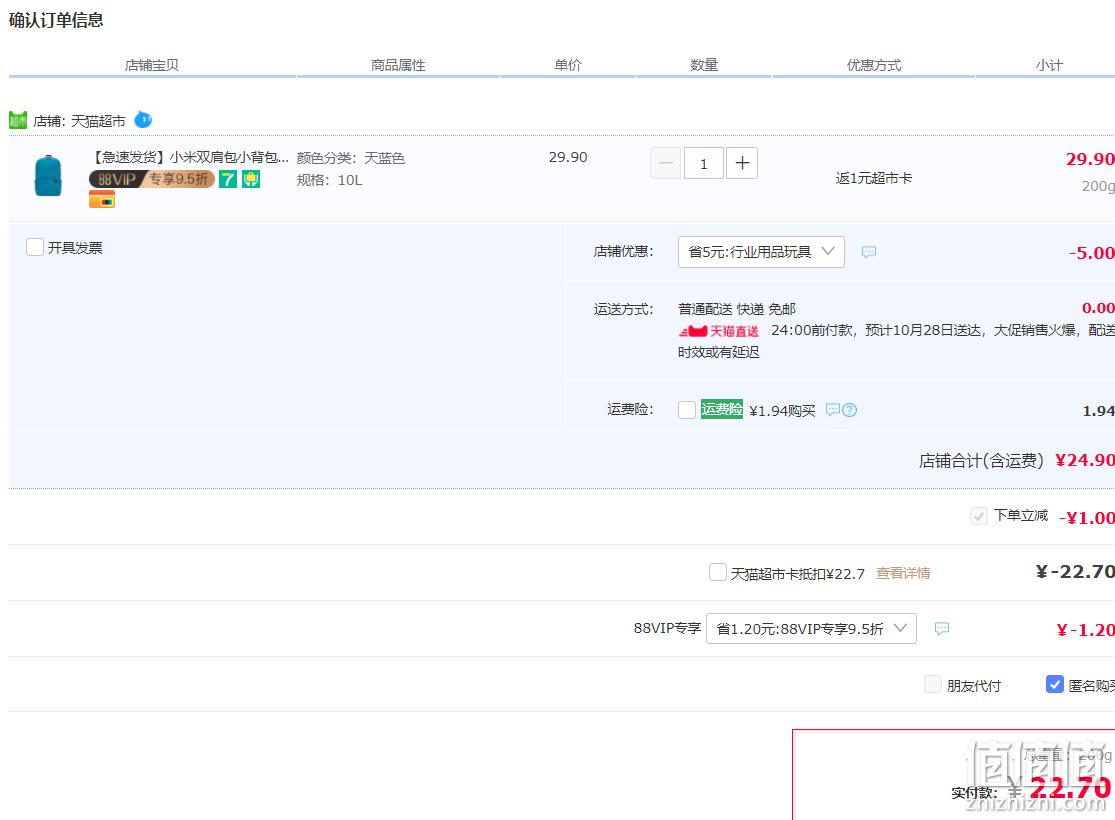This screenshot has height=820, width=1115.
Task: Click the 小计 column header
Action: 1050,65
